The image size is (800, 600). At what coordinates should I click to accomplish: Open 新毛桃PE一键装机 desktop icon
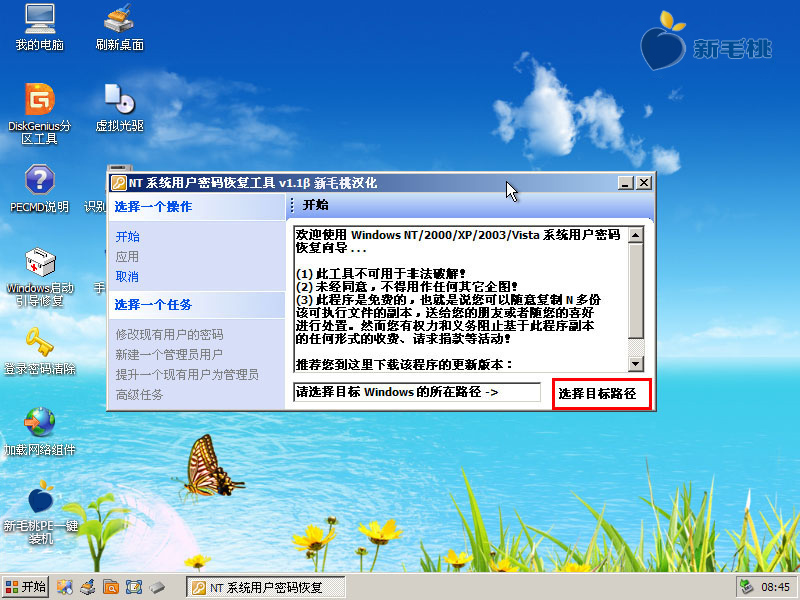tap(40, 512)
